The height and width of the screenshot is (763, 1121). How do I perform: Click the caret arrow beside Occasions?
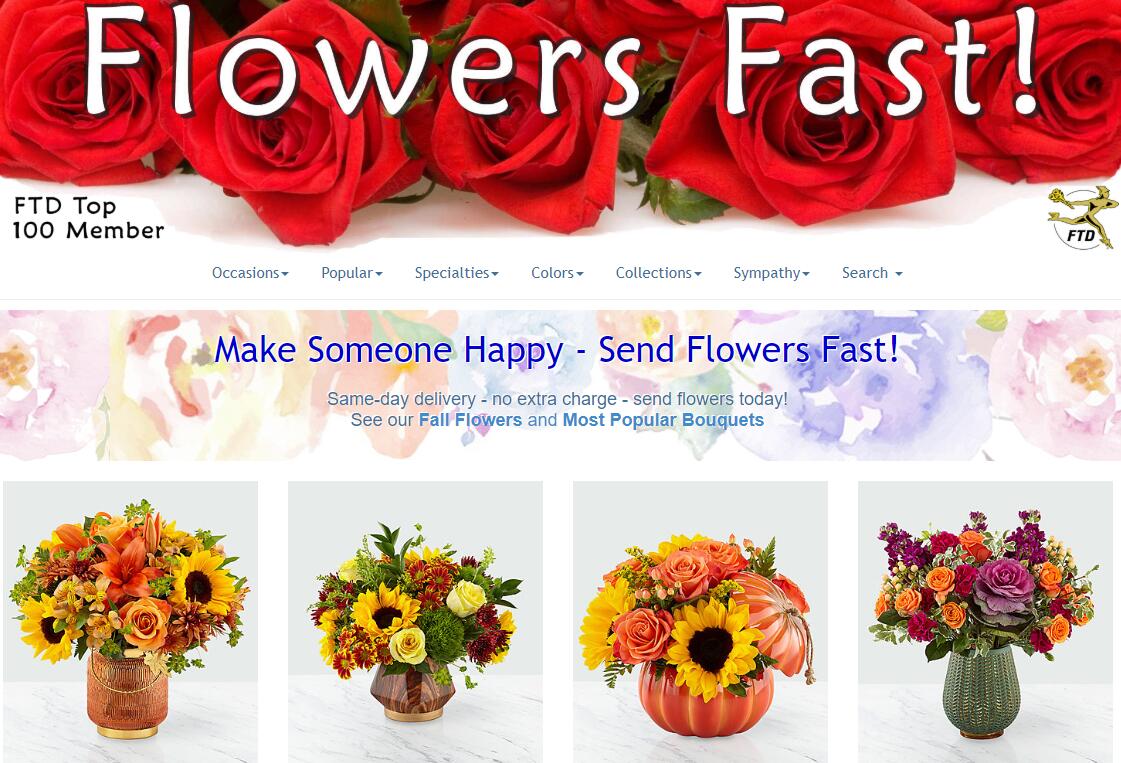pos(285,274)
